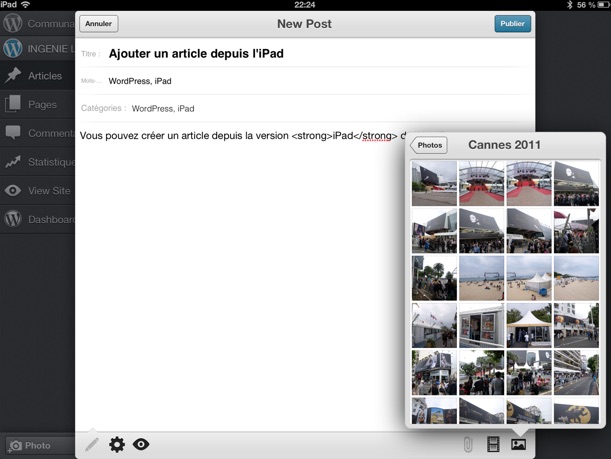Open the Articles section
The image size is (611, 459).
(37, 76)
